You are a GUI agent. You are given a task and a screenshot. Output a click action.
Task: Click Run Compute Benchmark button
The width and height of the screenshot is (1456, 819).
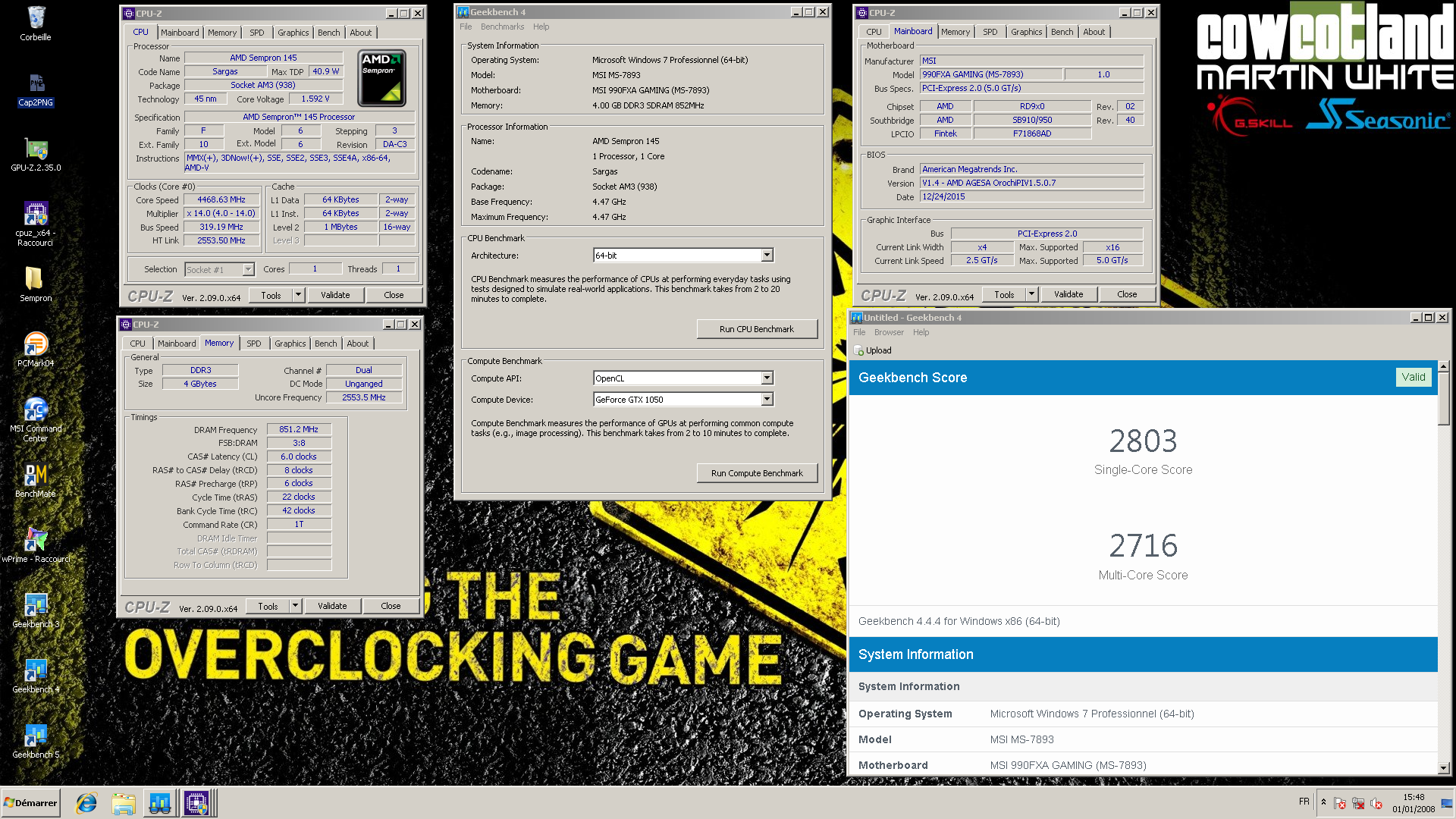coord(757,473)
